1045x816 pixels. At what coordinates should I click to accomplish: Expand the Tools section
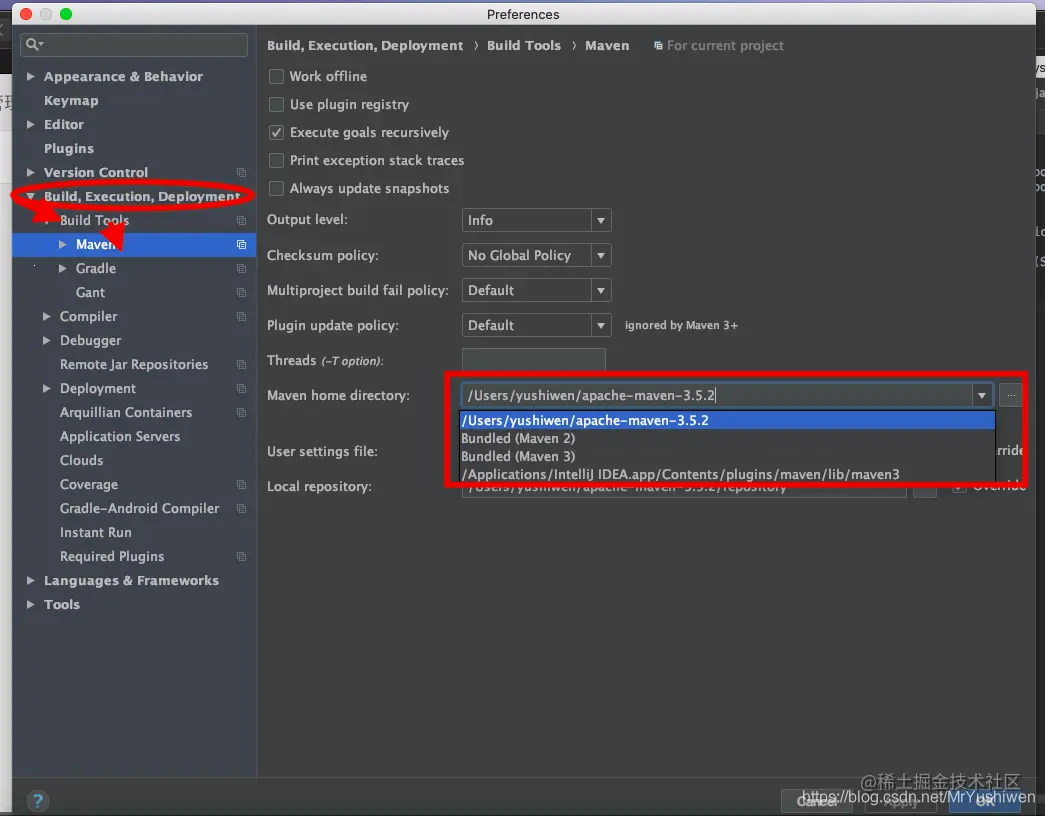31,605
